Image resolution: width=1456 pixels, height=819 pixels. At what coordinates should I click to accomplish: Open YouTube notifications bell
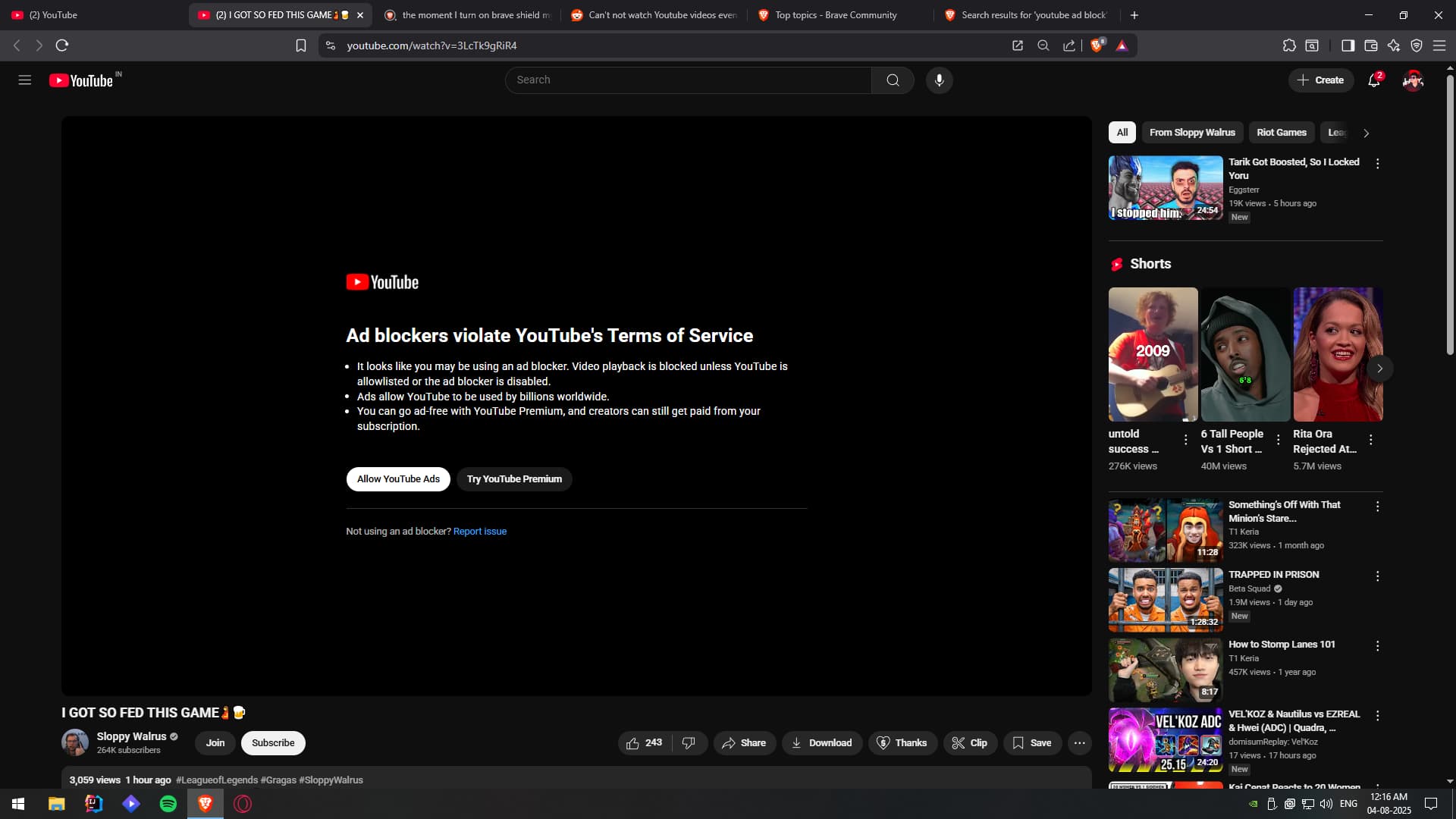(x=1373, y=80)
